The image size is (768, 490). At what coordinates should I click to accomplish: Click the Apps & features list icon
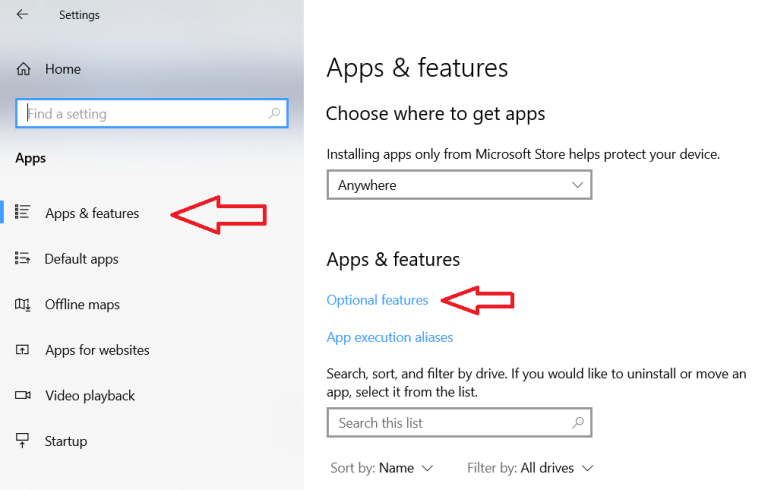point(23,213)
